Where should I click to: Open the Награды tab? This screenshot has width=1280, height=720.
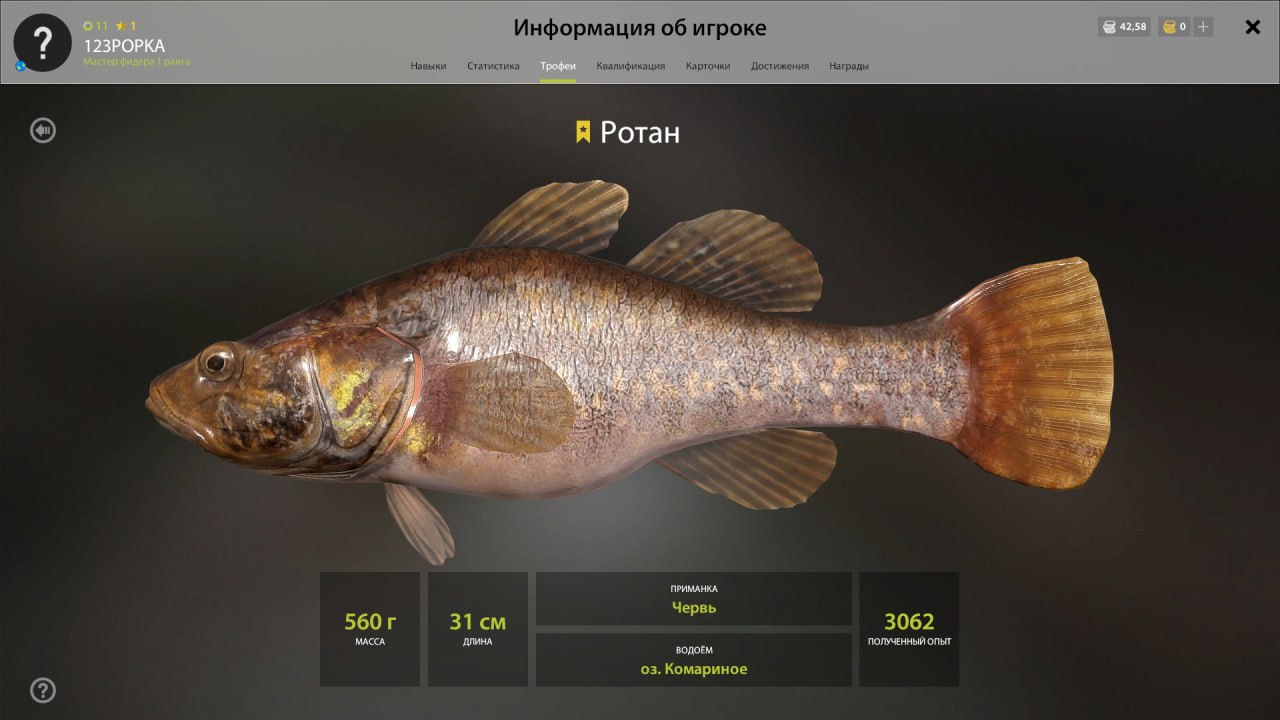[849, 66]
